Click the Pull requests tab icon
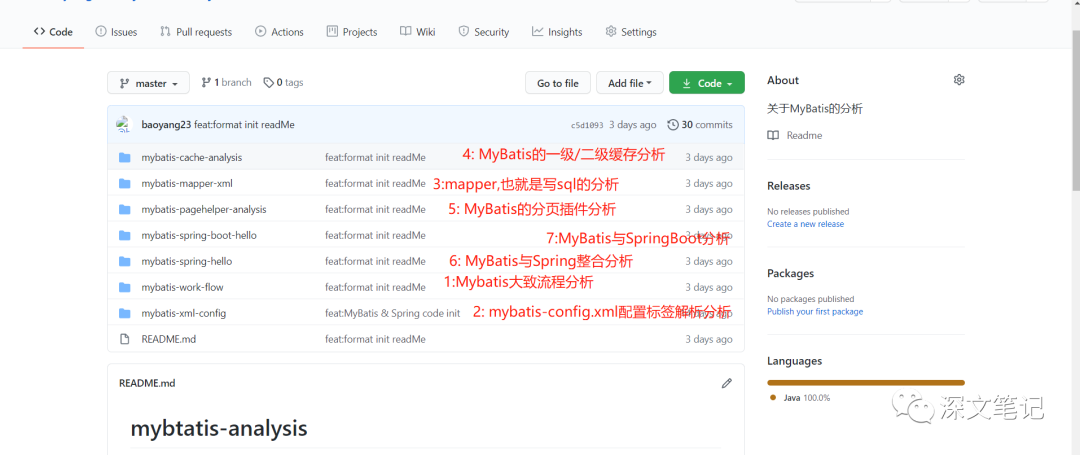1080x455 pixels. pos(165,31)
